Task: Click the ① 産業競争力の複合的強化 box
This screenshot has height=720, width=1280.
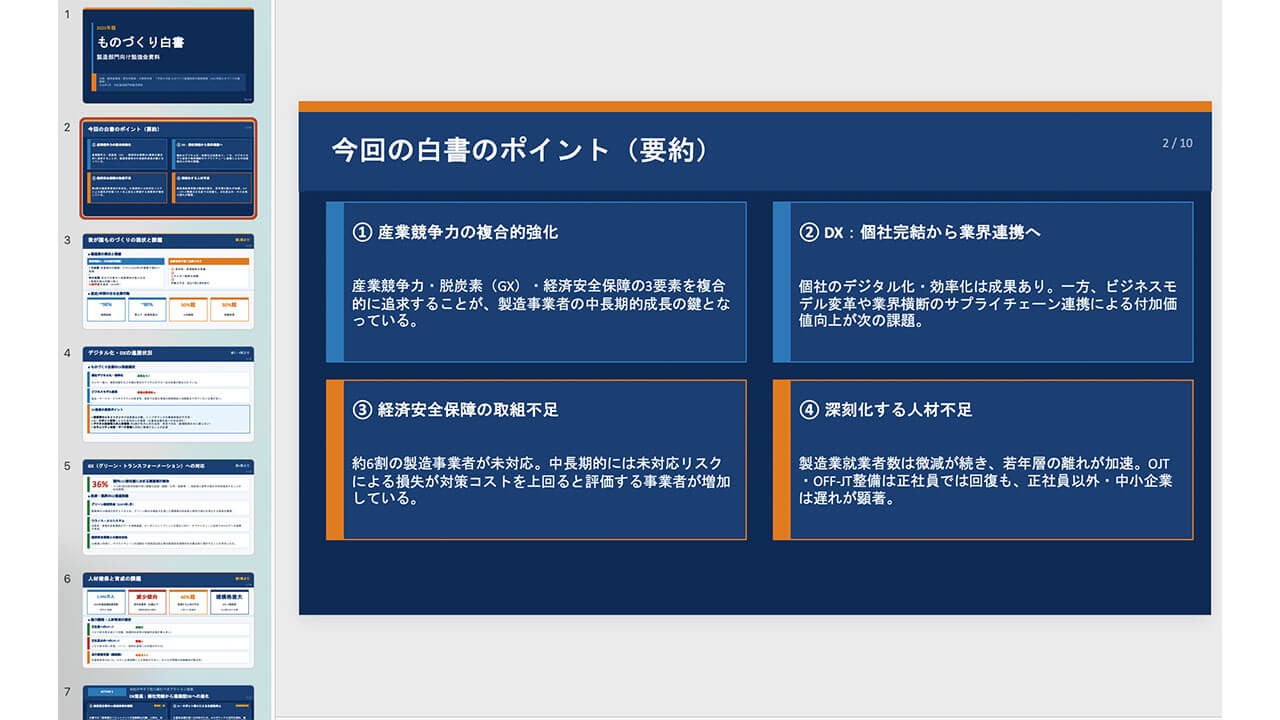Action: [535, 281]
